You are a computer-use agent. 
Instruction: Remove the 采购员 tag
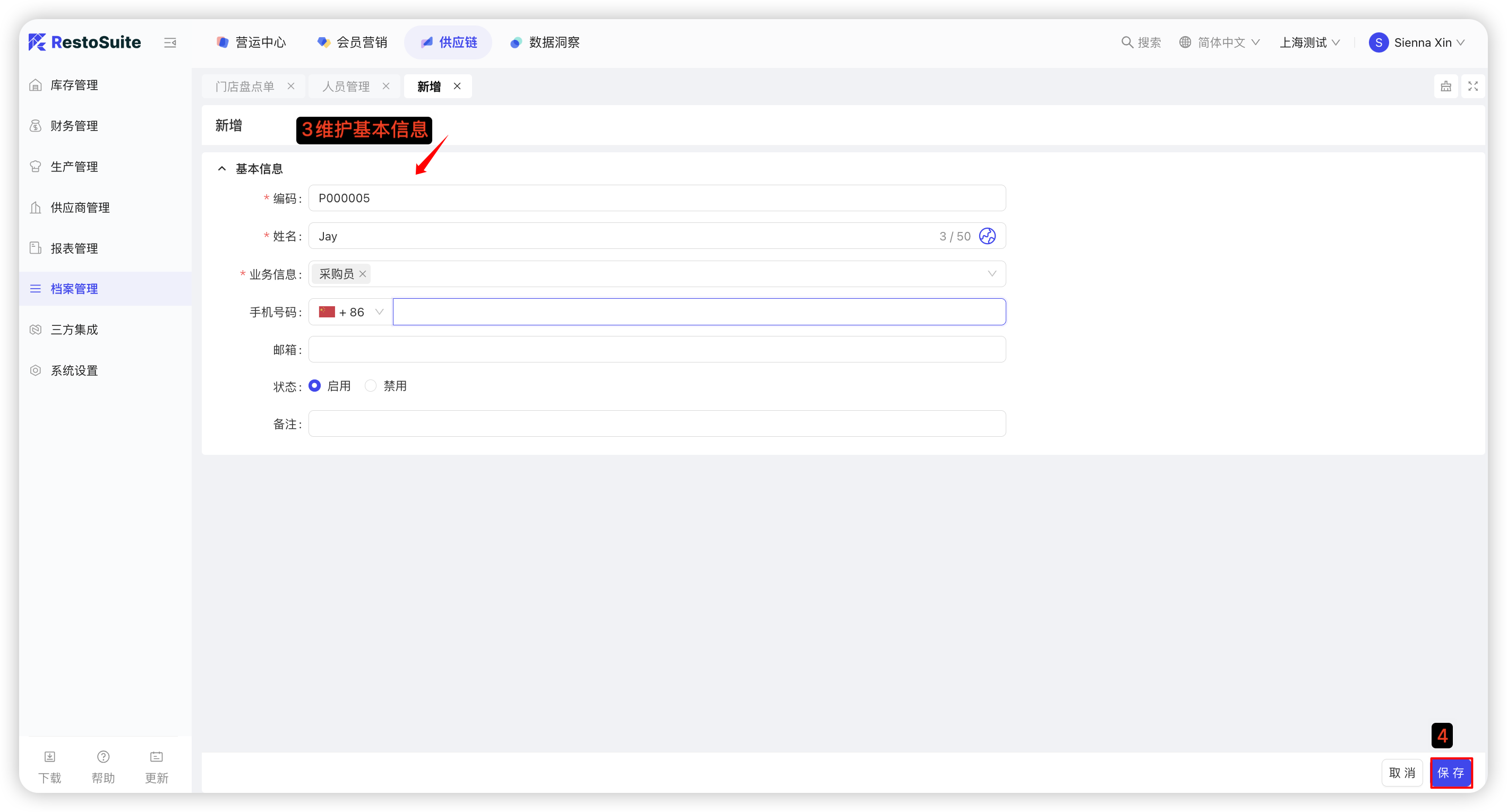click(363, 274)
